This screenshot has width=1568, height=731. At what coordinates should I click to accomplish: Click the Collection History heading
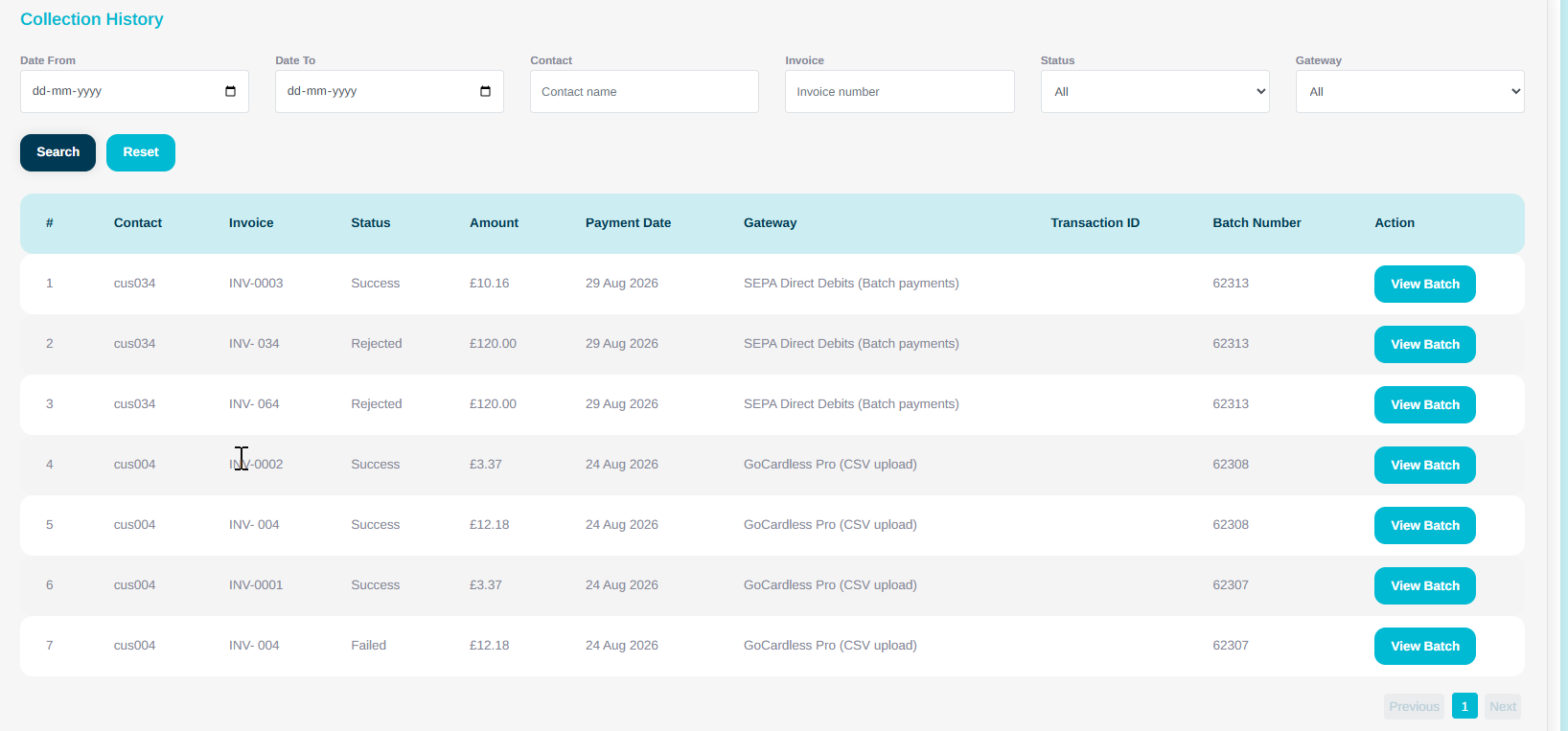click(92, 19)
